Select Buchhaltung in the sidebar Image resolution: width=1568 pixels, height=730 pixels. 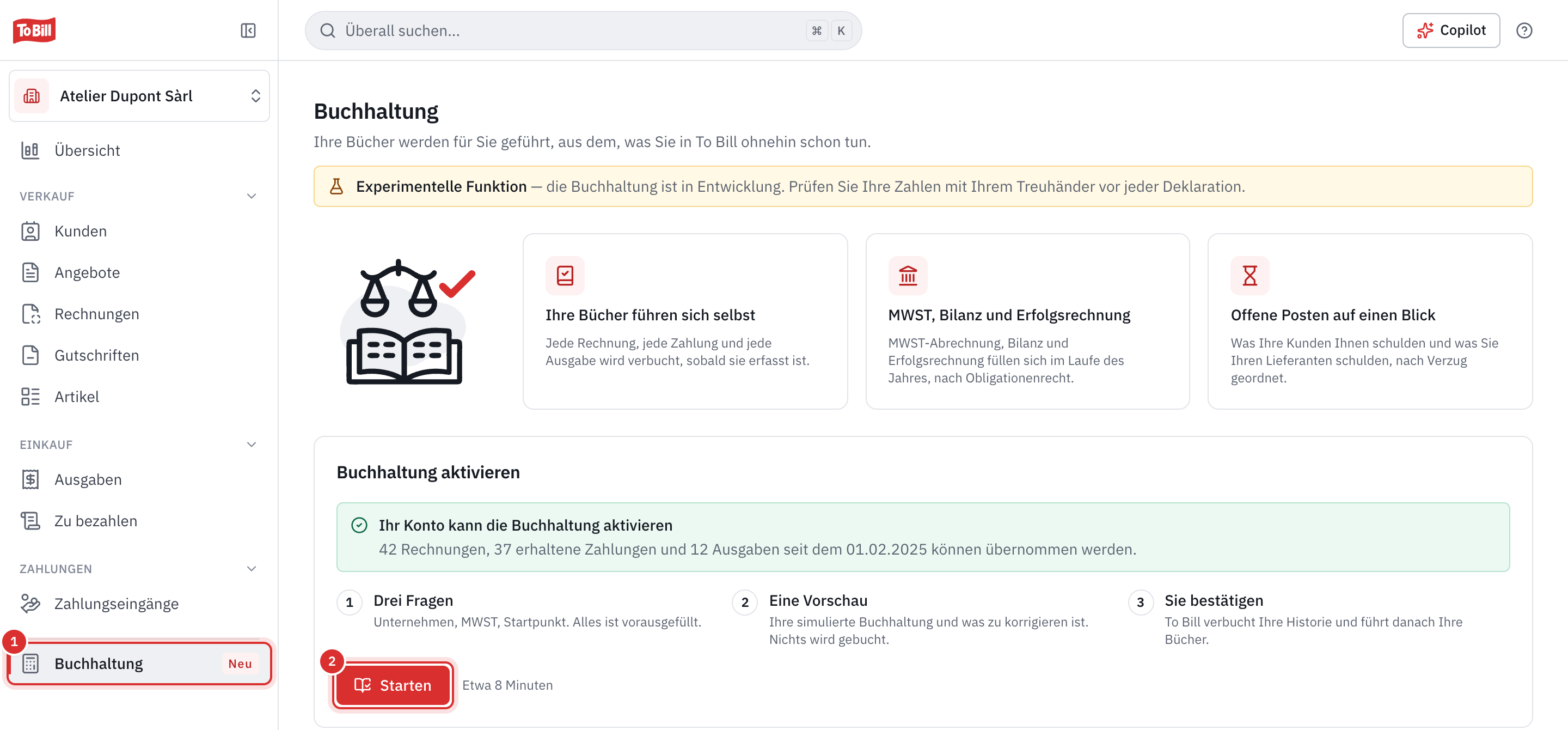139,664
